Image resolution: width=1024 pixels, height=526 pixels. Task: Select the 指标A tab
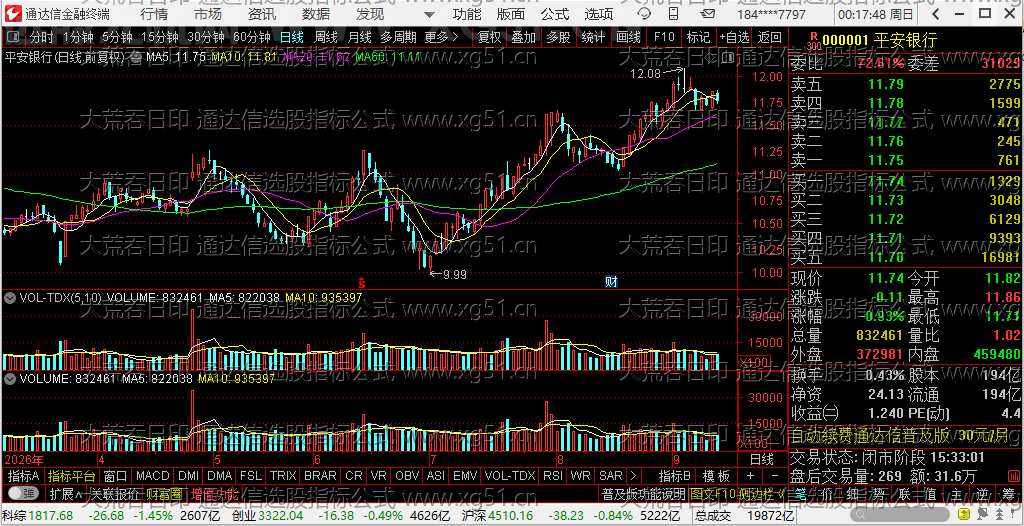click(x=24, y=476)
